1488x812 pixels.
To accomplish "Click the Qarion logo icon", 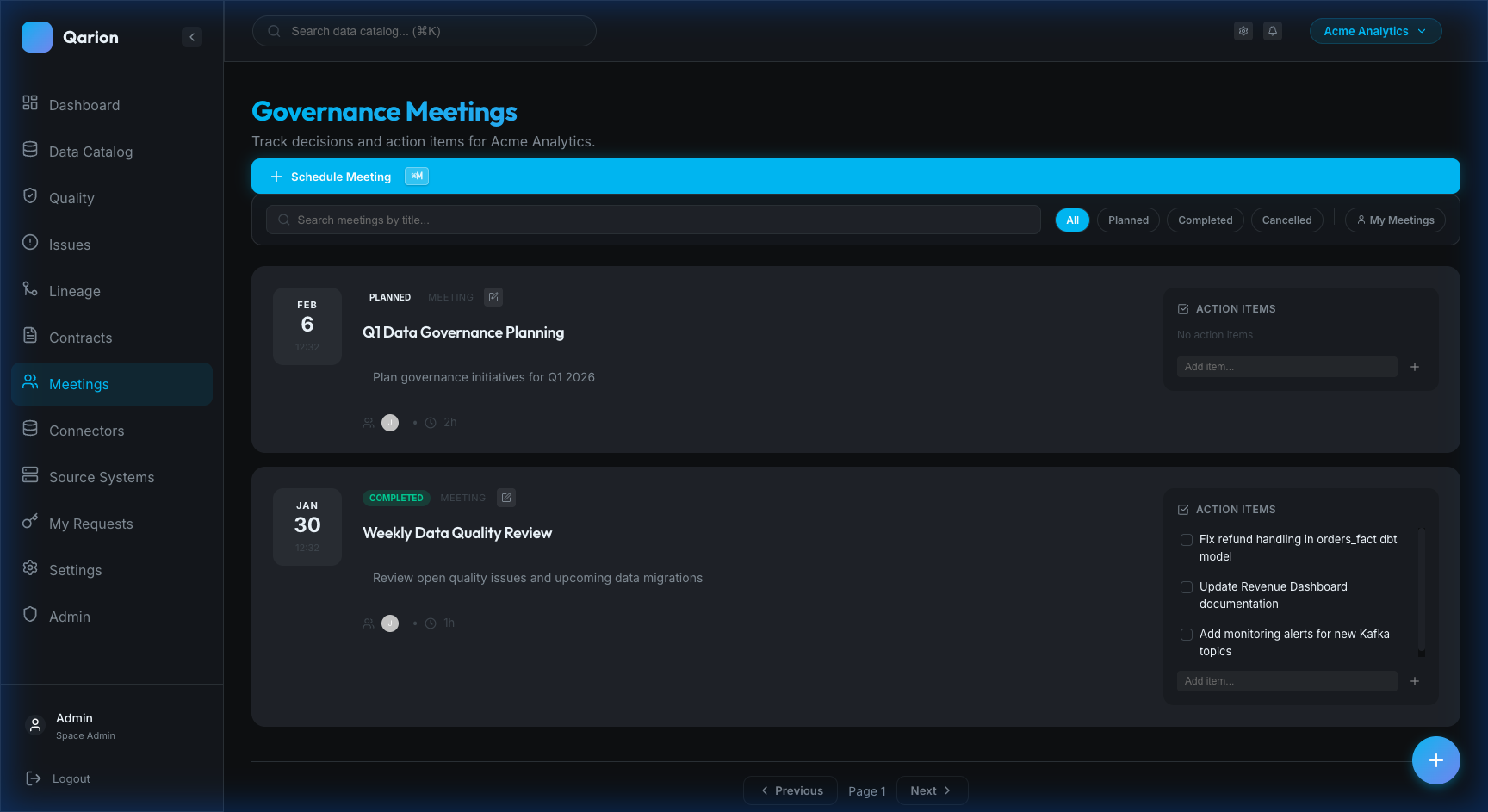I will (37, 37).
